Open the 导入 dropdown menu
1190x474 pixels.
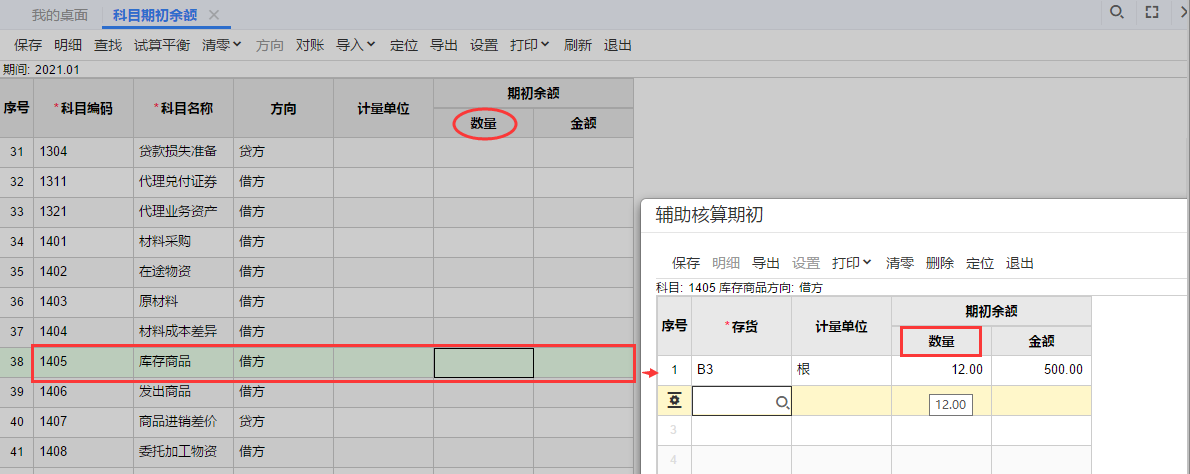click(356, 45)
